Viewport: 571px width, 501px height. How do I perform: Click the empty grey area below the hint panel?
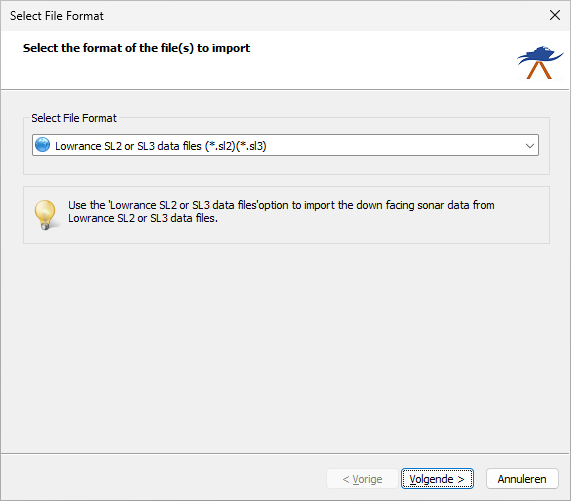pyautogui.click(x=286, y=346)
